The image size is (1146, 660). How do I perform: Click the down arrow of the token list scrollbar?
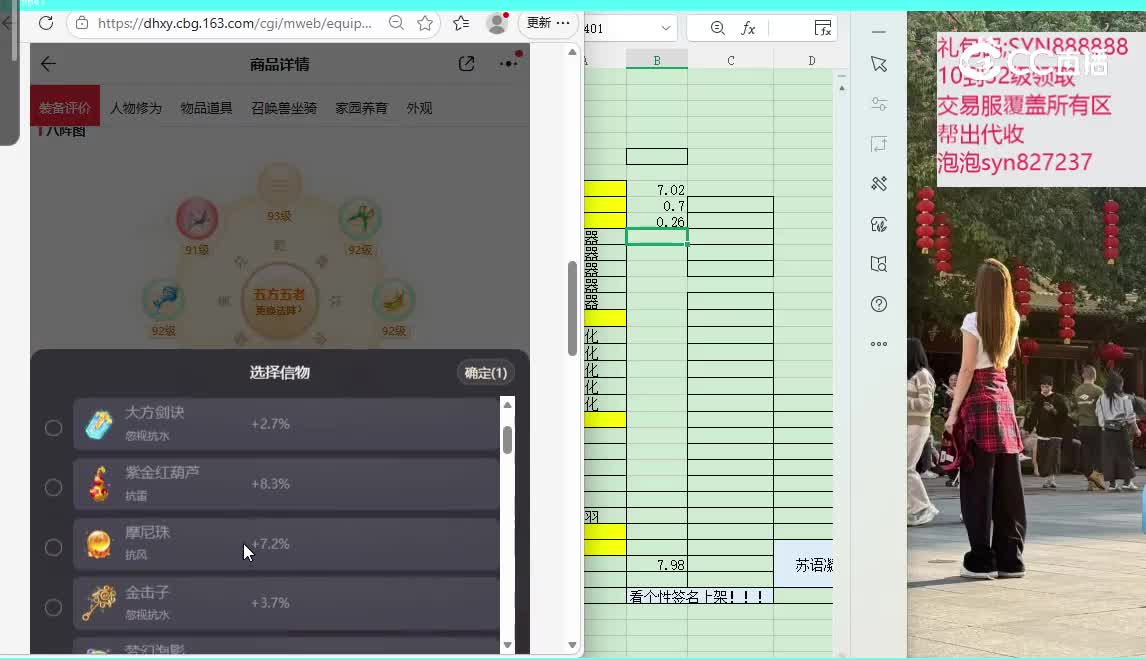(x=507, y=645)
